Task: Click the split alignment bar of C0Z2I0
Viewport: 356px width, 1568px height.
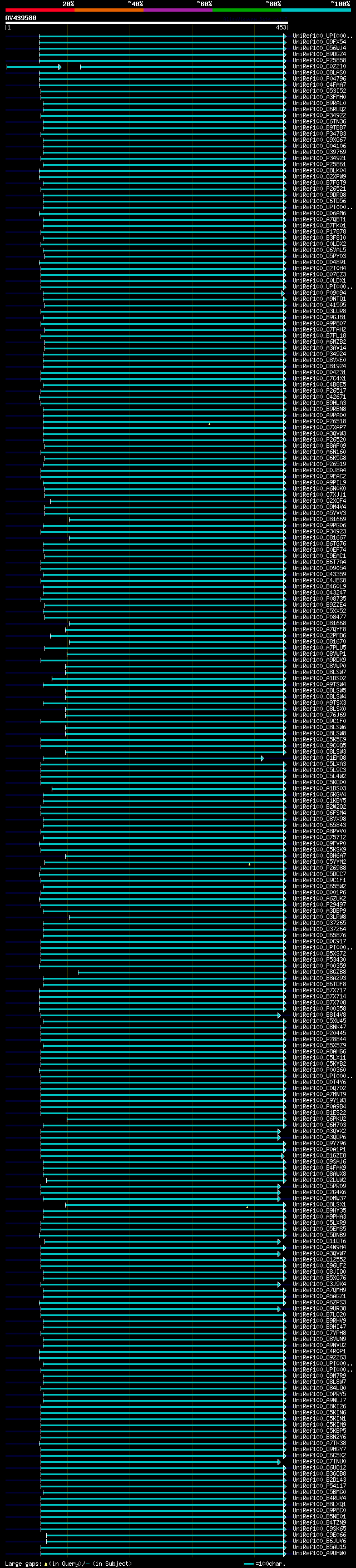Action: click(147, 66)
